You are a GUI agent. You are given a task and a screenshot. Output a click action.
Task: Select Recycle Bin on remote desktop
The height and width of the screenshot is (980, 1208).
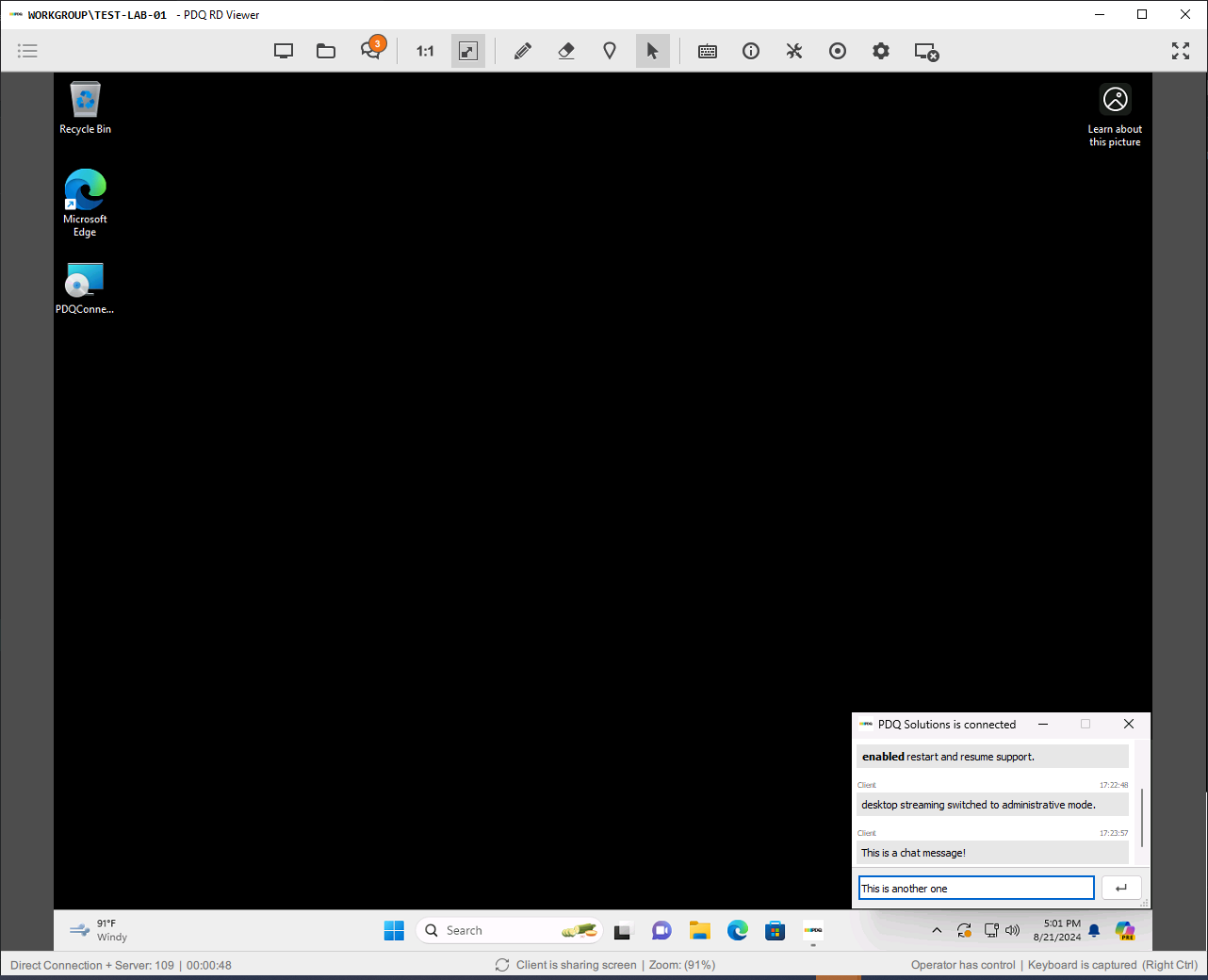click(85, 107)
